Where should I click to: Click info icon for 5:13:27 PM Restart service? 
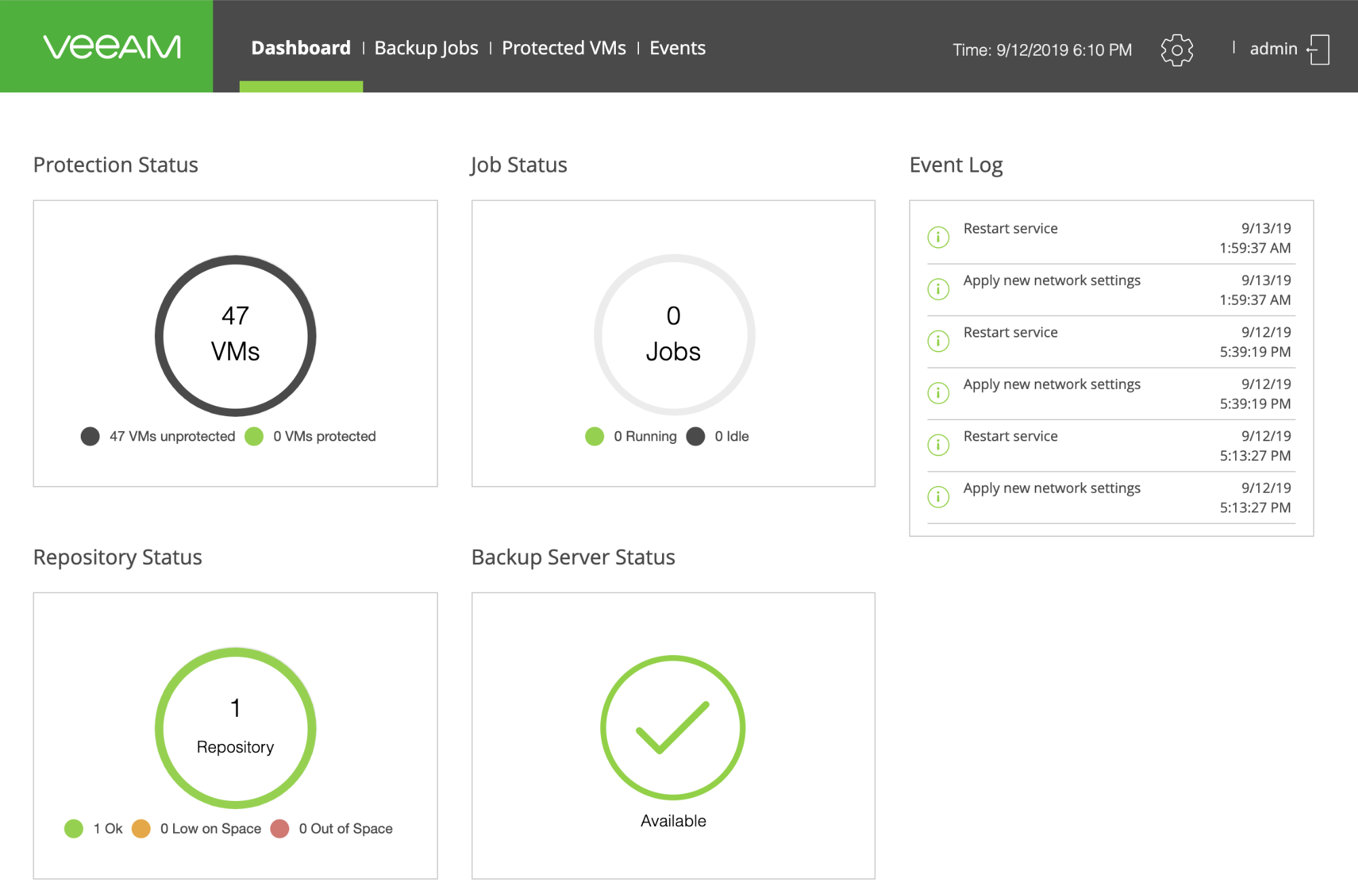(x=938, y=445)
